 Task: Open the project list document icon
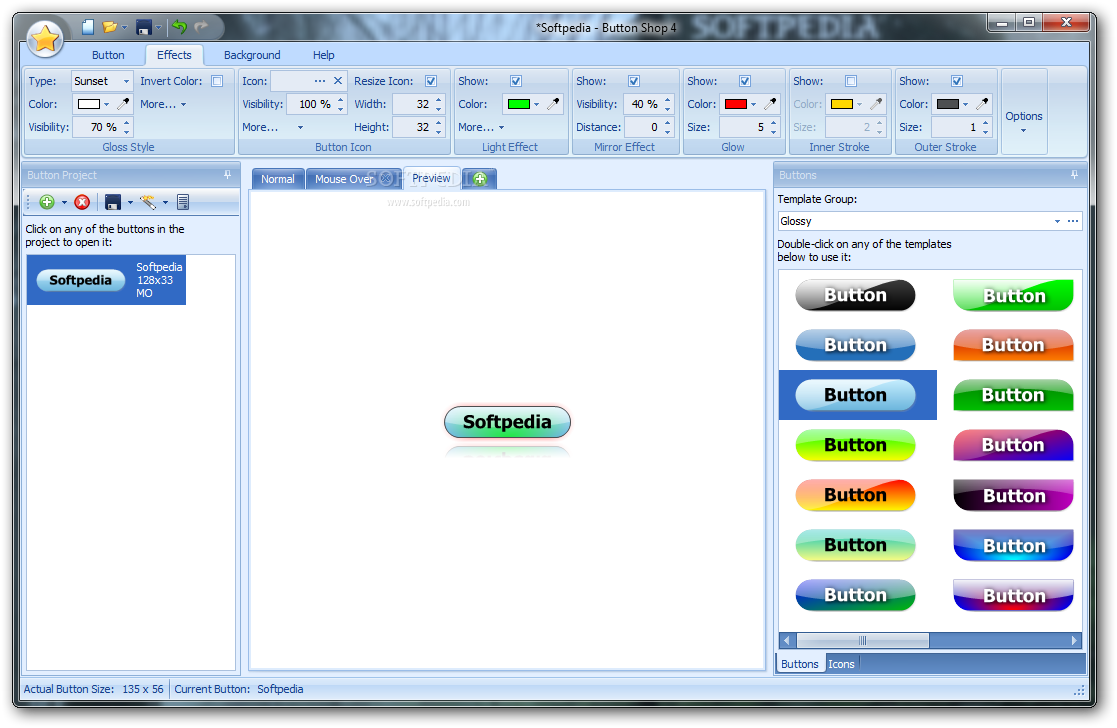click(x=183, y=202)
